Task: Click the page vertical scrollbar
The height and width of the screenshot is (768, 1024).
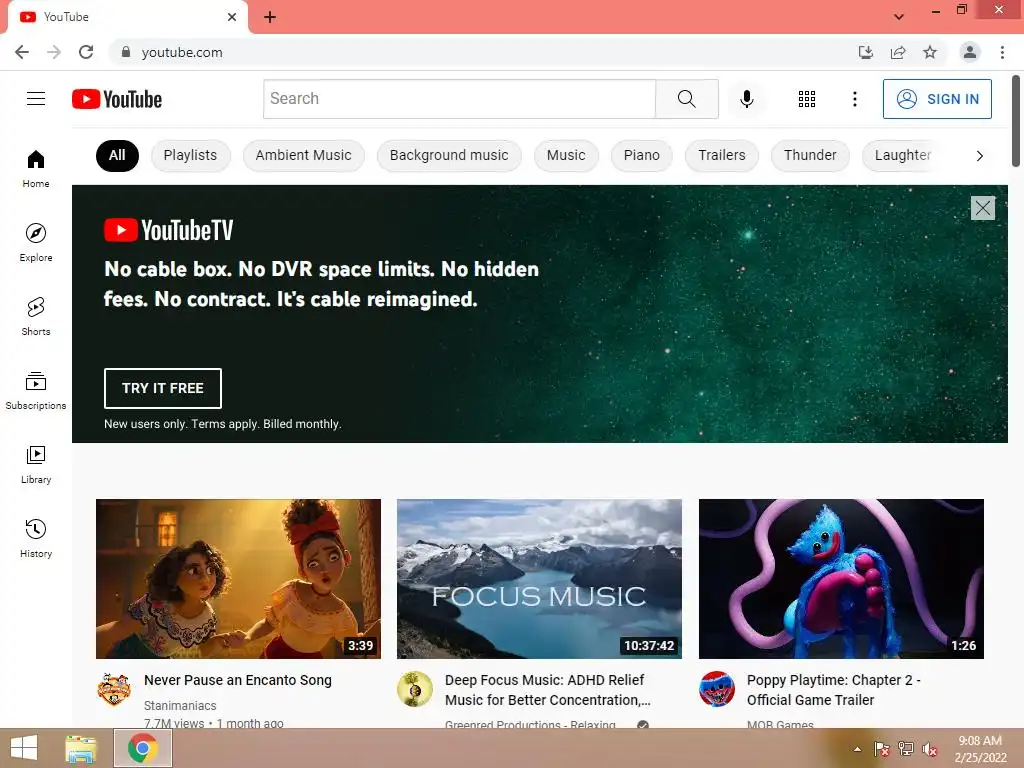Action: [x=1016, y=121]
